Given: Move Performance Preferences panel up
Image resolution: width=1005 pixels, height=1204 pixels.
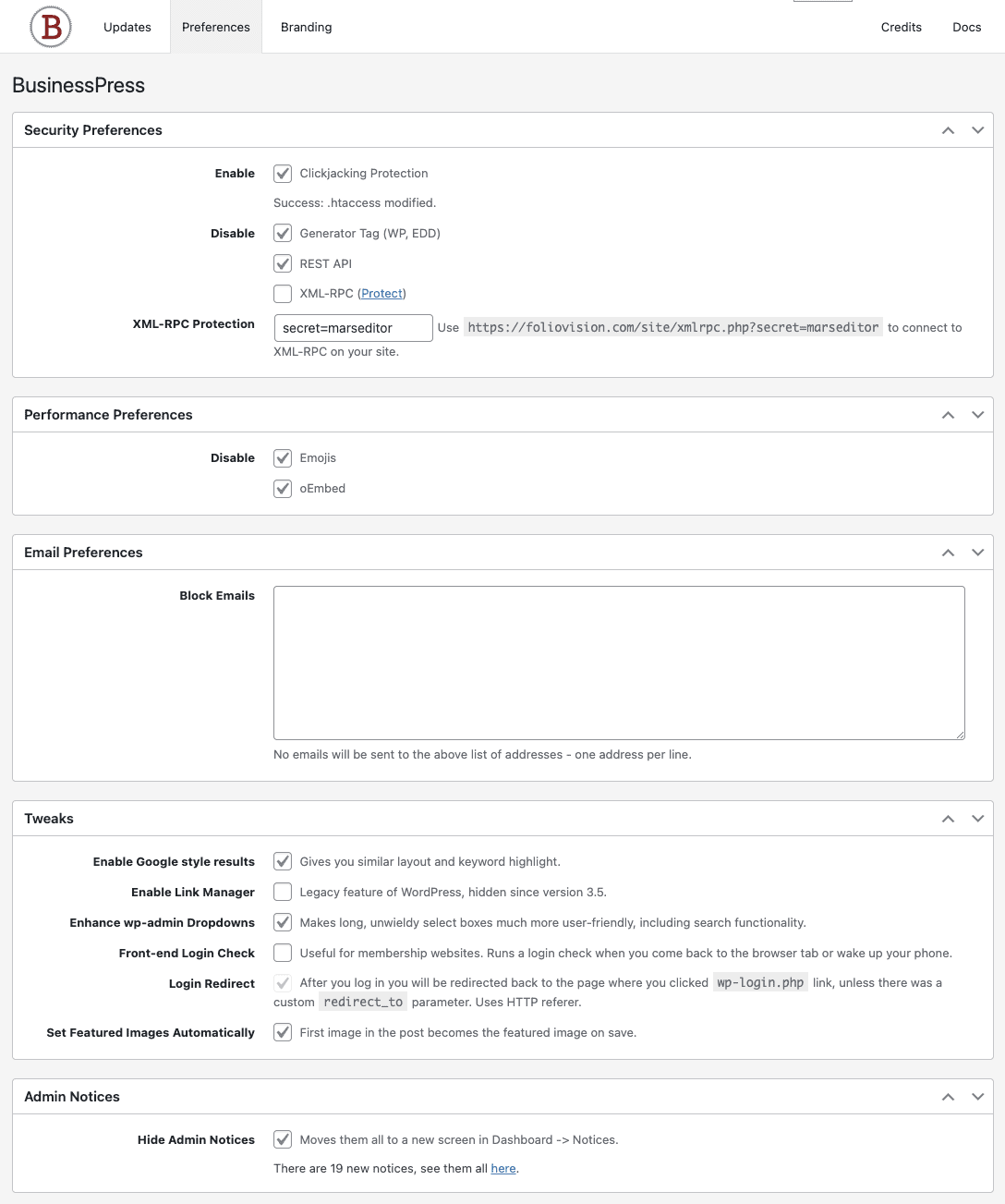Looking at the screenshot, I should click(x=948, y=415).
